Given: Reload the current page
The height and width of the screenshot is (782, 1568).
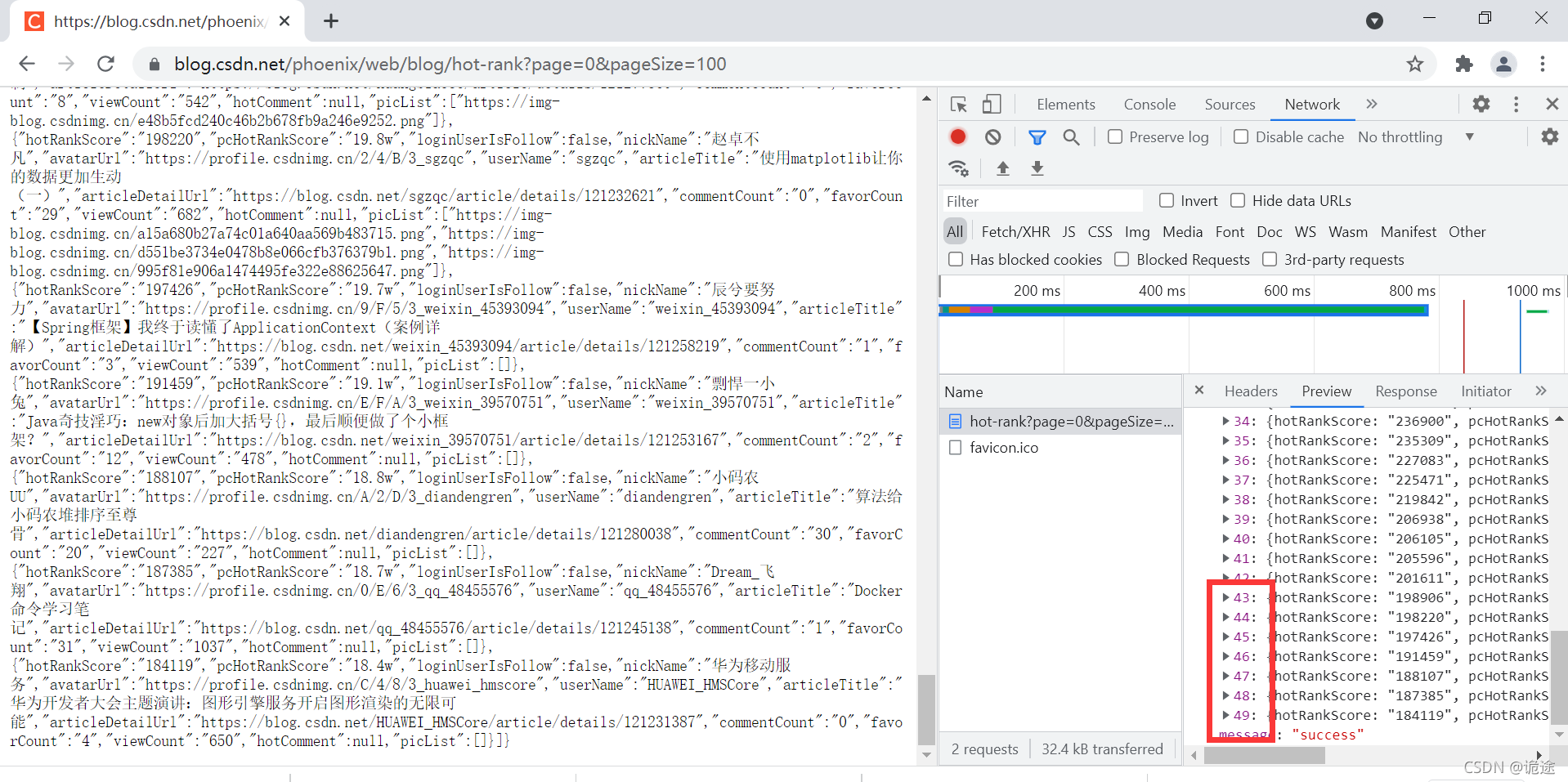Looking at the screenshot, I should coord(105,64).
